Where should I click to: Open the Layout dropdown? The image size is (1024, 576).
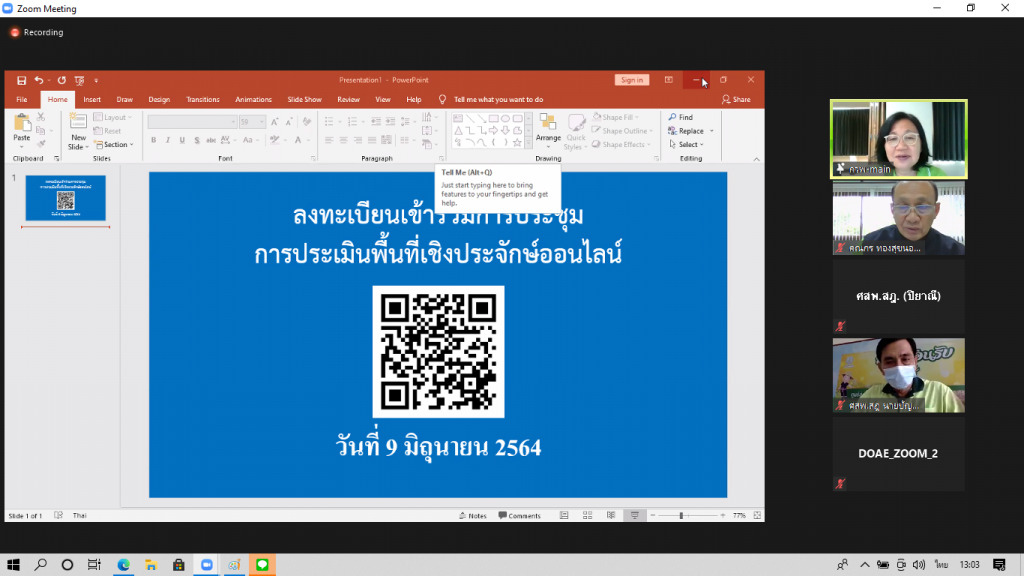[x=114, y=117]
